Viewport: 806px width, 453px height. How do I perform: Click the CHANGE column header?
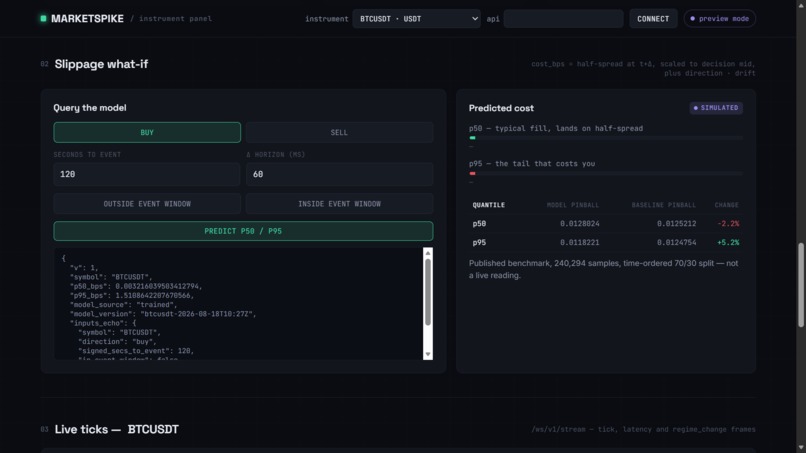point(726,205)
